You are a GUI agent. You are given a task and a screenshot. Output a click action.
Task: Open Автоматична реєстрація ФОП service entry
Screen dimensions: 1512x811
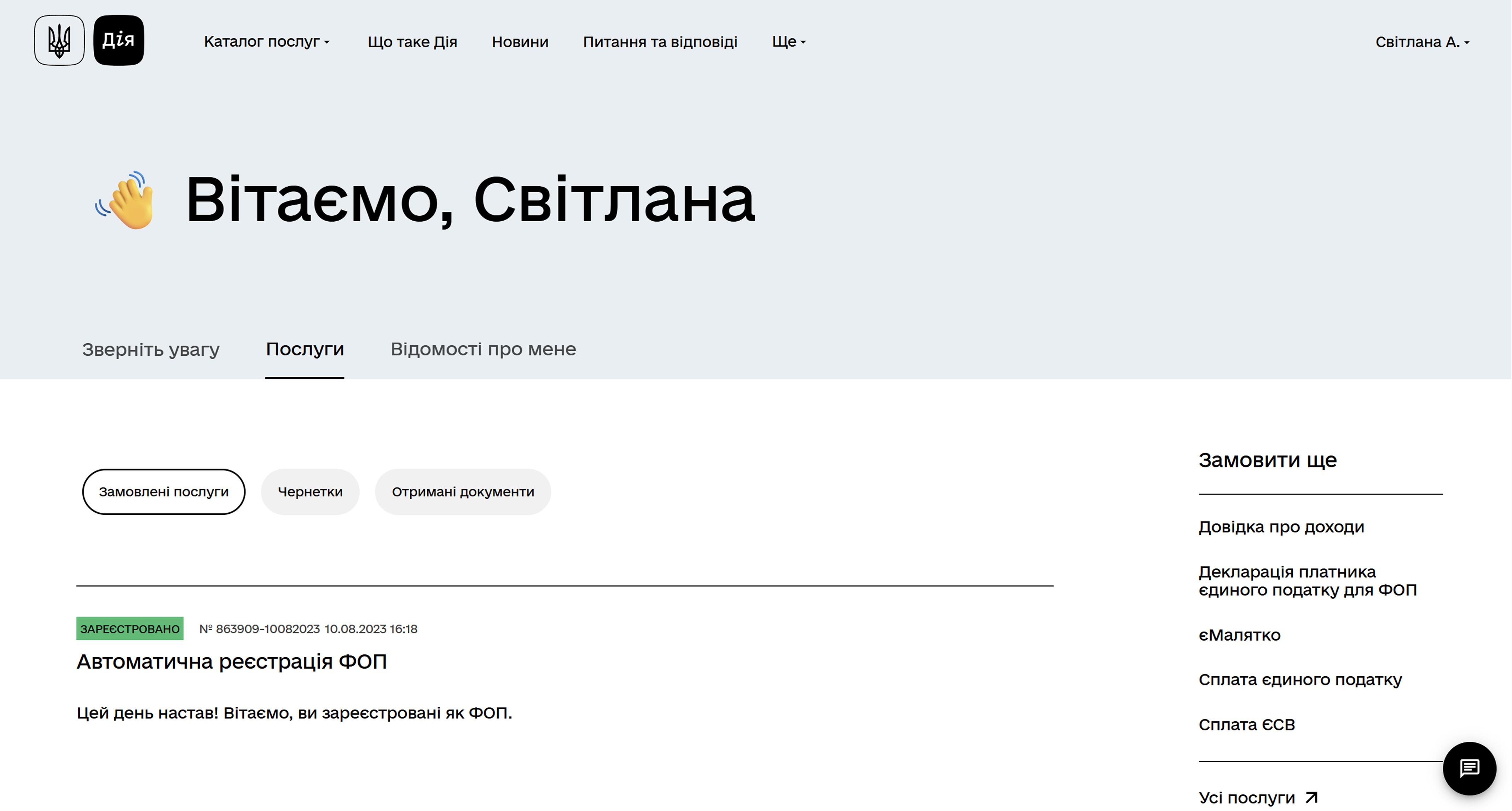coord(231,662)
